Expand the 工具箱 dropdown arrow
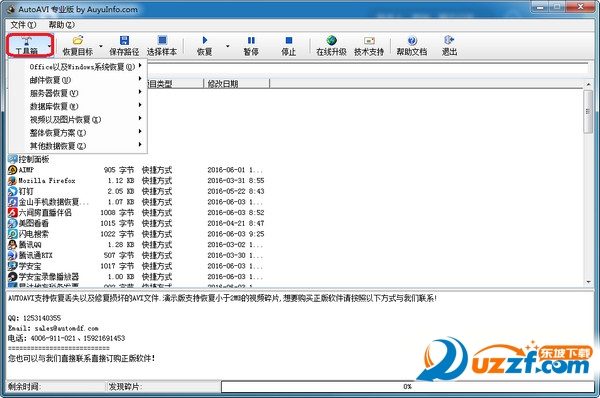The image size is (600, 398). (x=49, y=46)
